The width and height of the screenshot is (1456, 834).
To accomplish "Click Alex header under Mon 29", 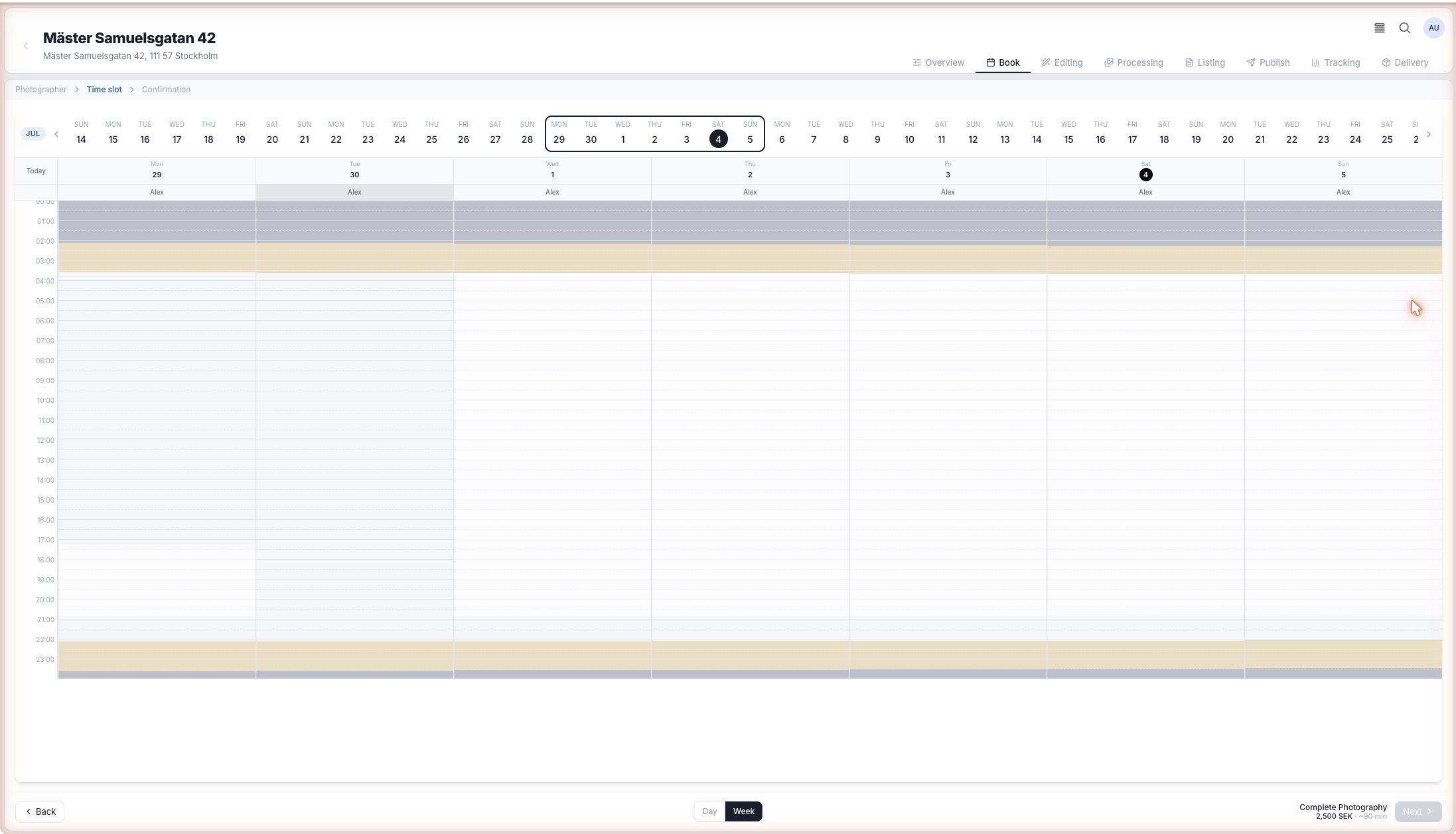I will tap(157, 192).
